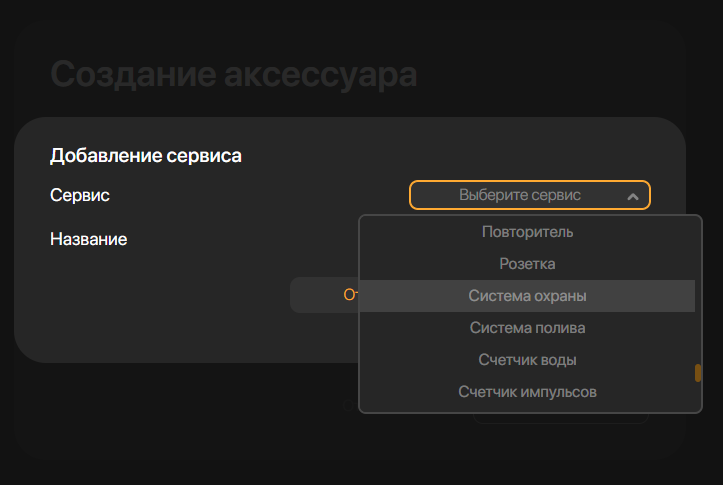Select 'Счетчик импульсов' service entry

click(527, 392)
